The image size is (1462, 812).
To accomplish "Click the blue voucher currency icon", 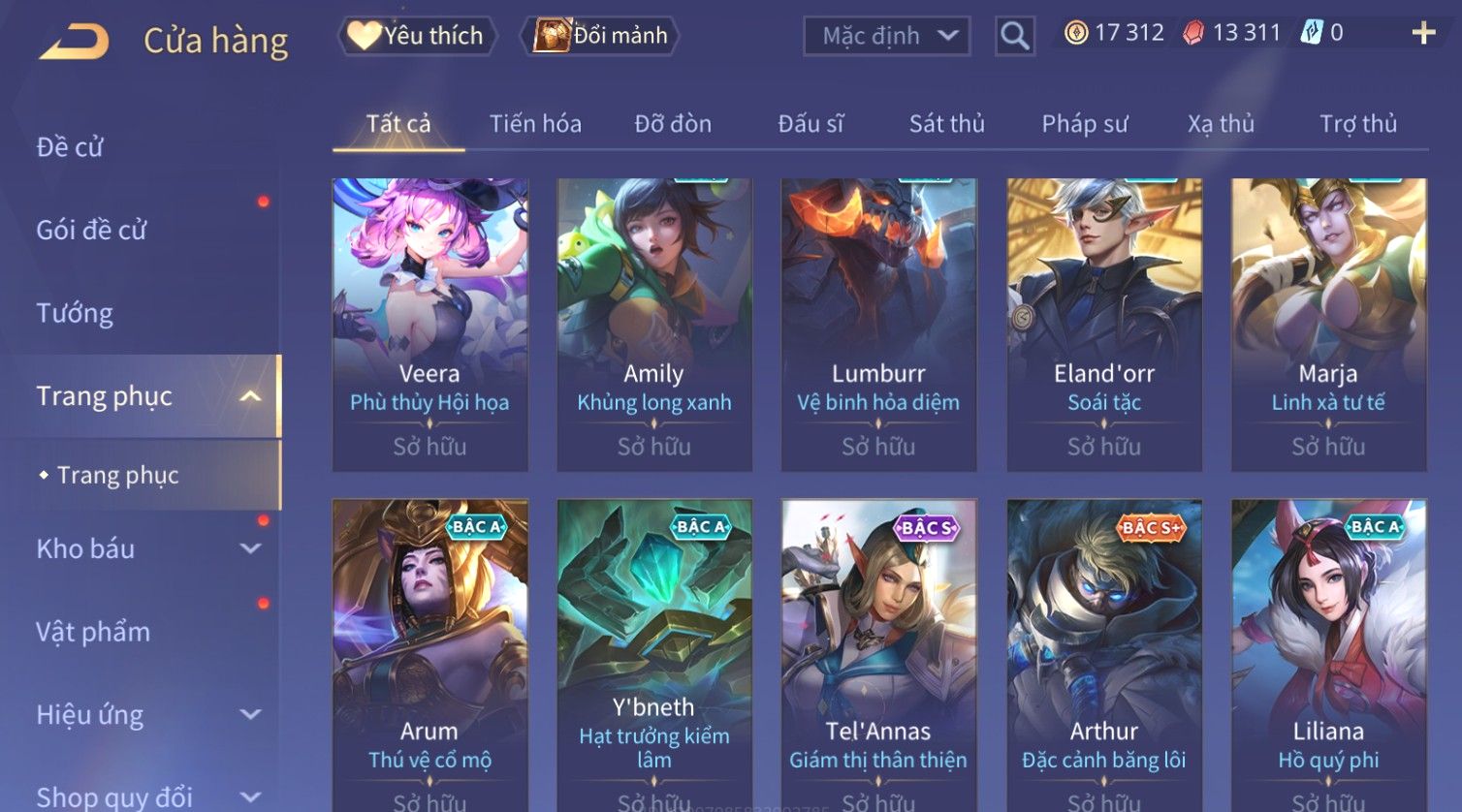I will pos(1311,33).
